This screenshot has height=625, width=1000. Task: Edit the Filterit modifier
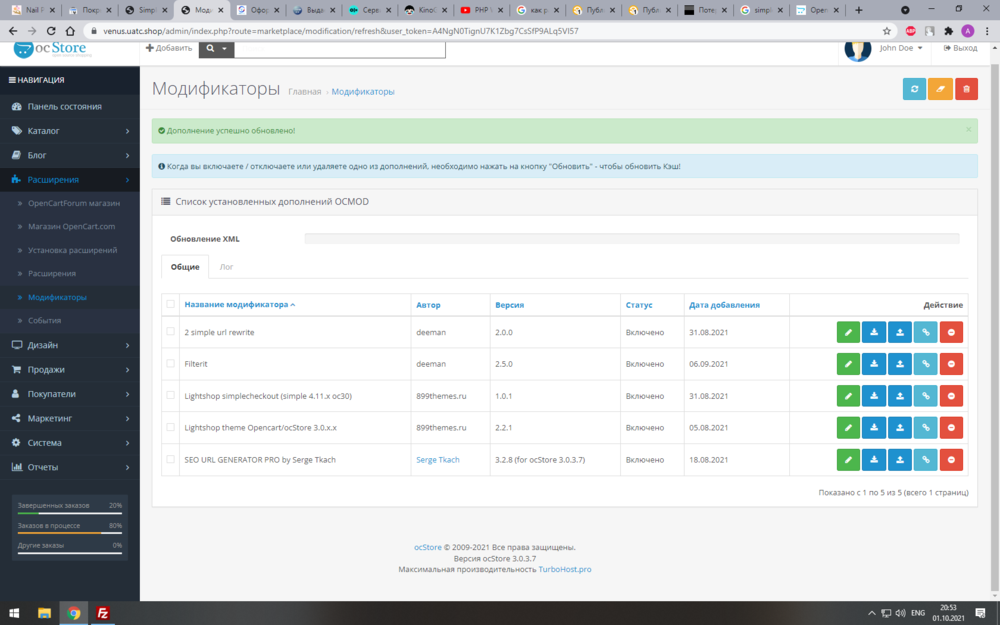tap(848, 364)
